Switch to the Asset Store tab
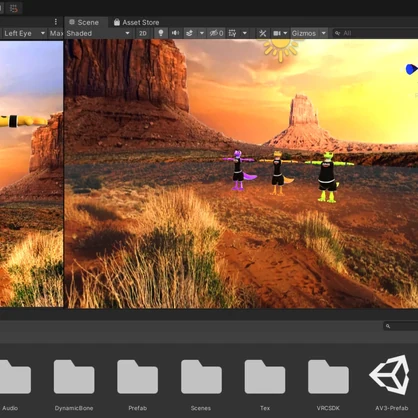This screenshot has width=418, height=418. pyautogui.click(x=137, y=22)
